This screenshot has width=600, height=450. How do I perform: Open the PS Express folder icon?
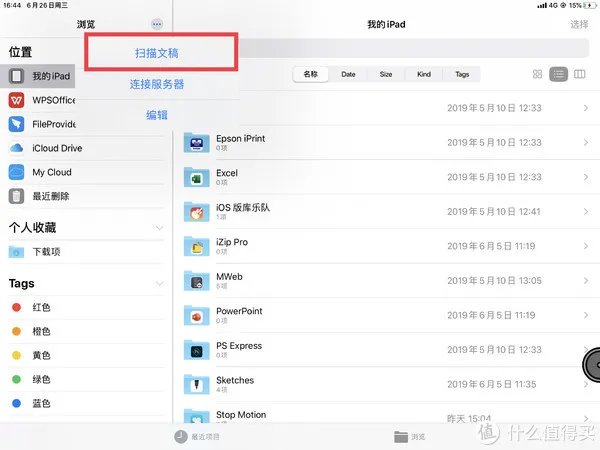197,350
